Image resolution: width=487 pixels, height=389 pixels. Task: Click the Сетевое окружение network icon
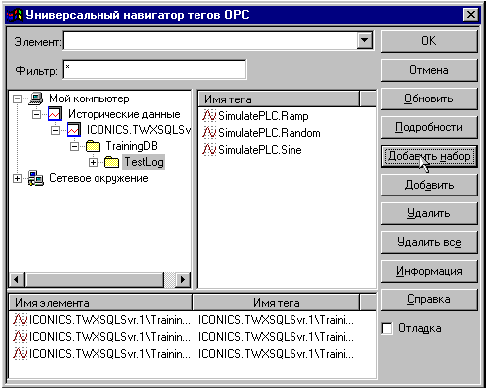pyautogui.click(x=36, y=178)
